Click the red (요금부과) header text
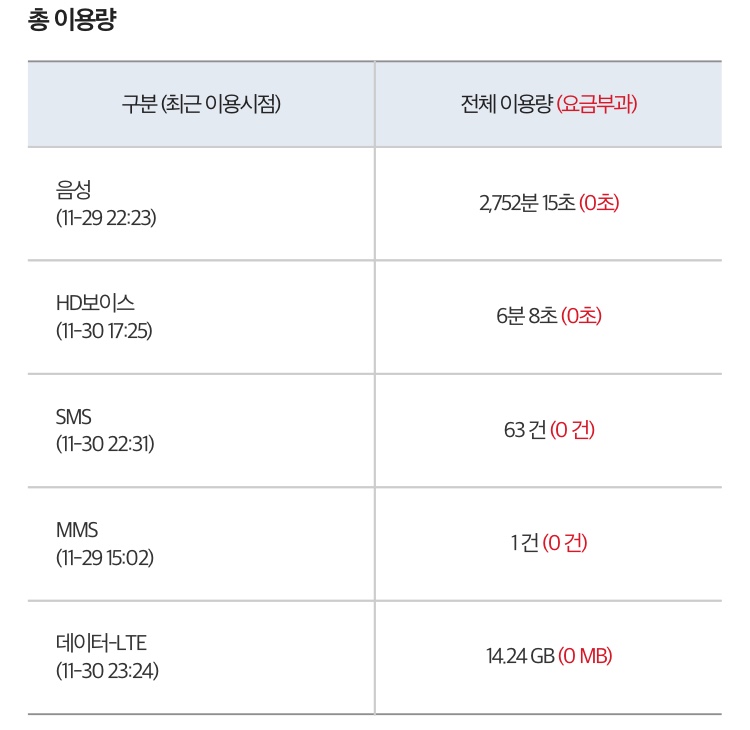This screenshot has width=750, height=730. coord(597,104)
